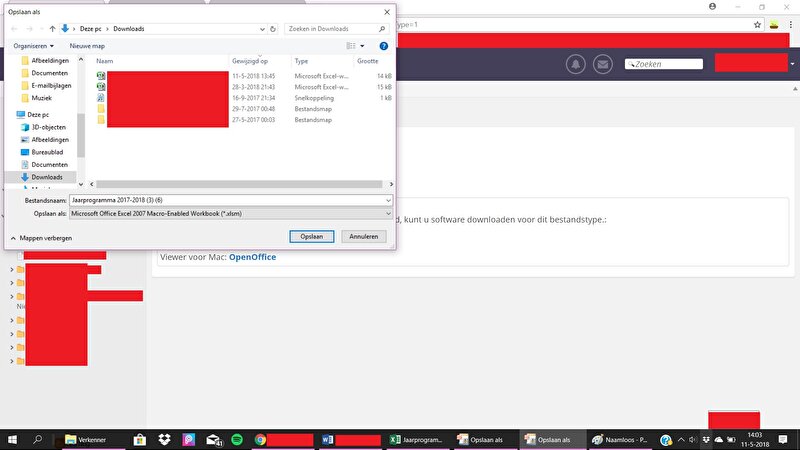Expand the 'Opslaan als' file type dropdown
Screen dimensions: 800x450
tap(387, 213)
